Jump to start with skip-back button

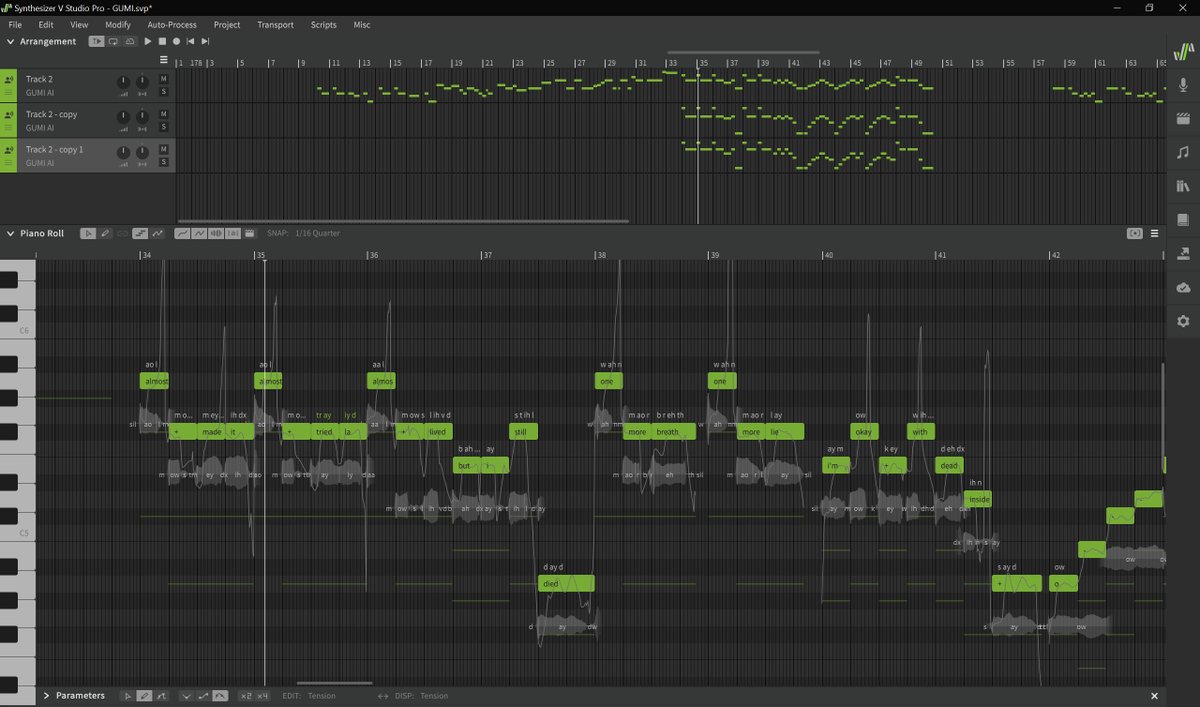click(x=191, y=41)
